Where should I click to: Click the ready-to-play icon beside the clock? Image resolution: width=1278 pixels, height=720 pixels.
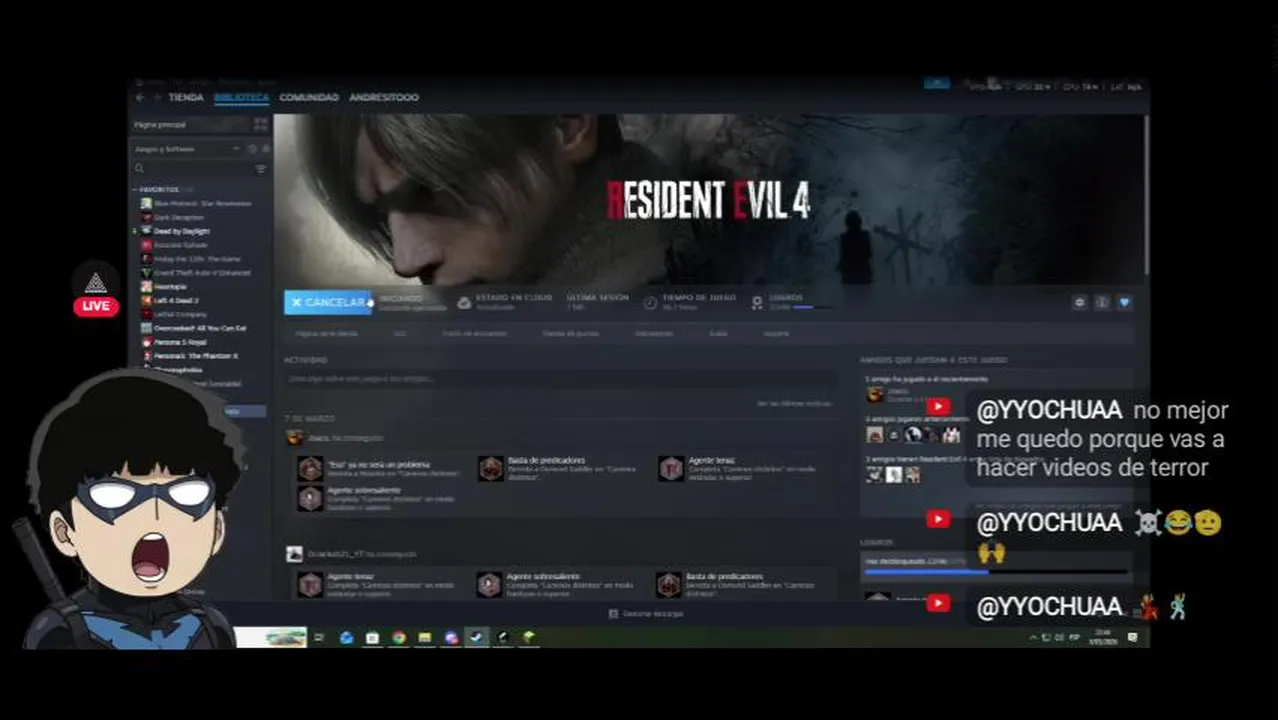265,149
